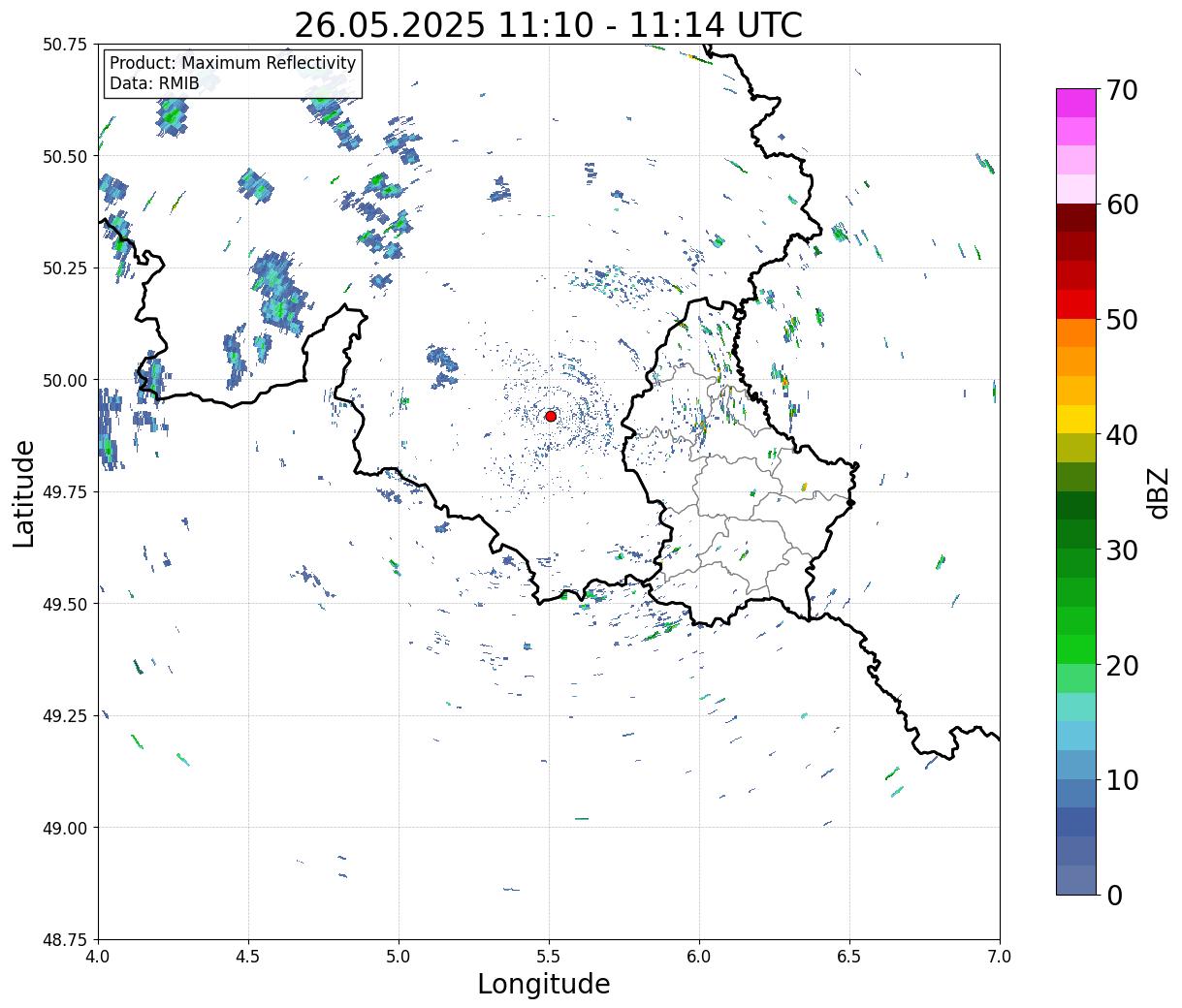Select the yellow colorbar segment above 40
1182x1008 pixels.
click(1076, 419)
